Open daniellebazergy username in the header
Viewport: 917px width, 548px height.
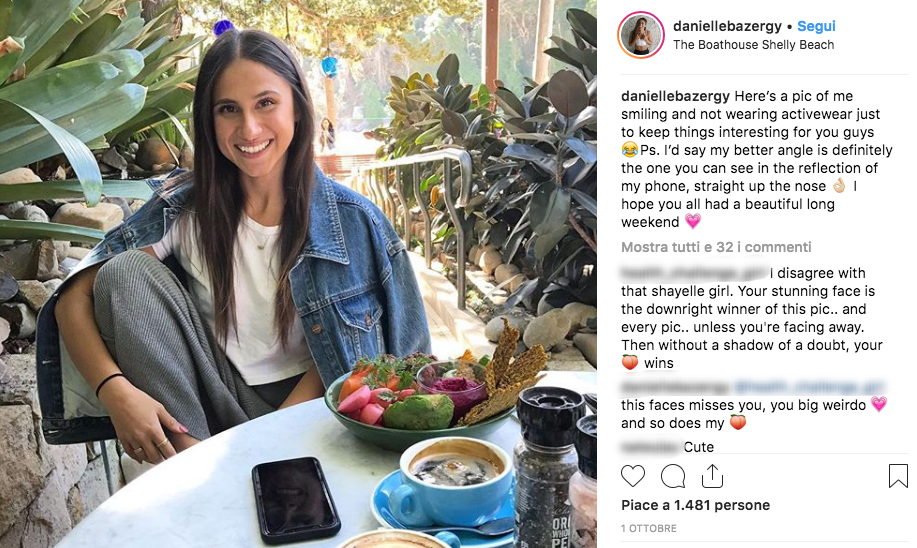pyautogui.click(x=727, y=26)
